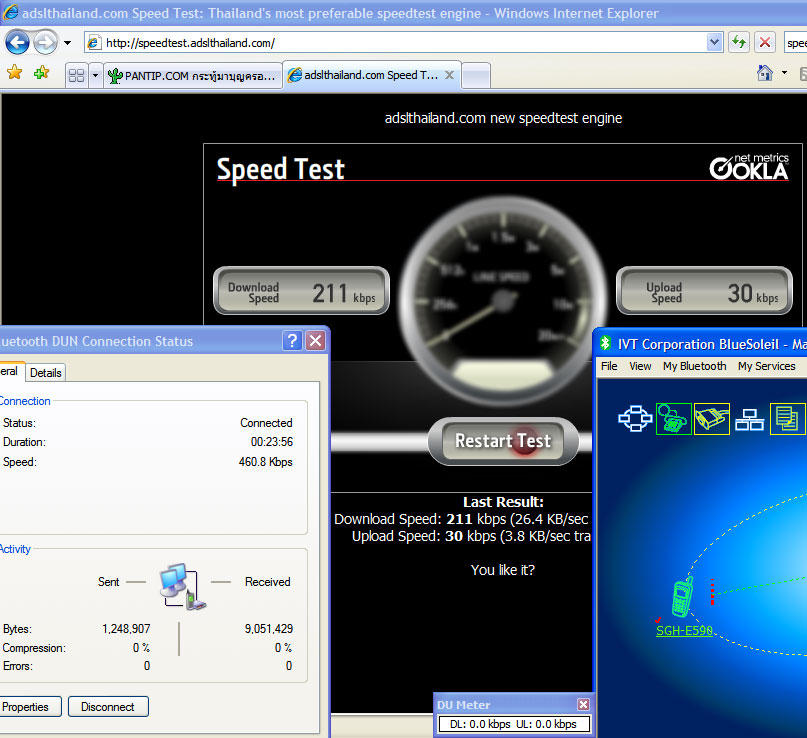Refresh the page using the green arrows icon
The height and width of the screenshot is (738, 807).
(x=739, y=43)
